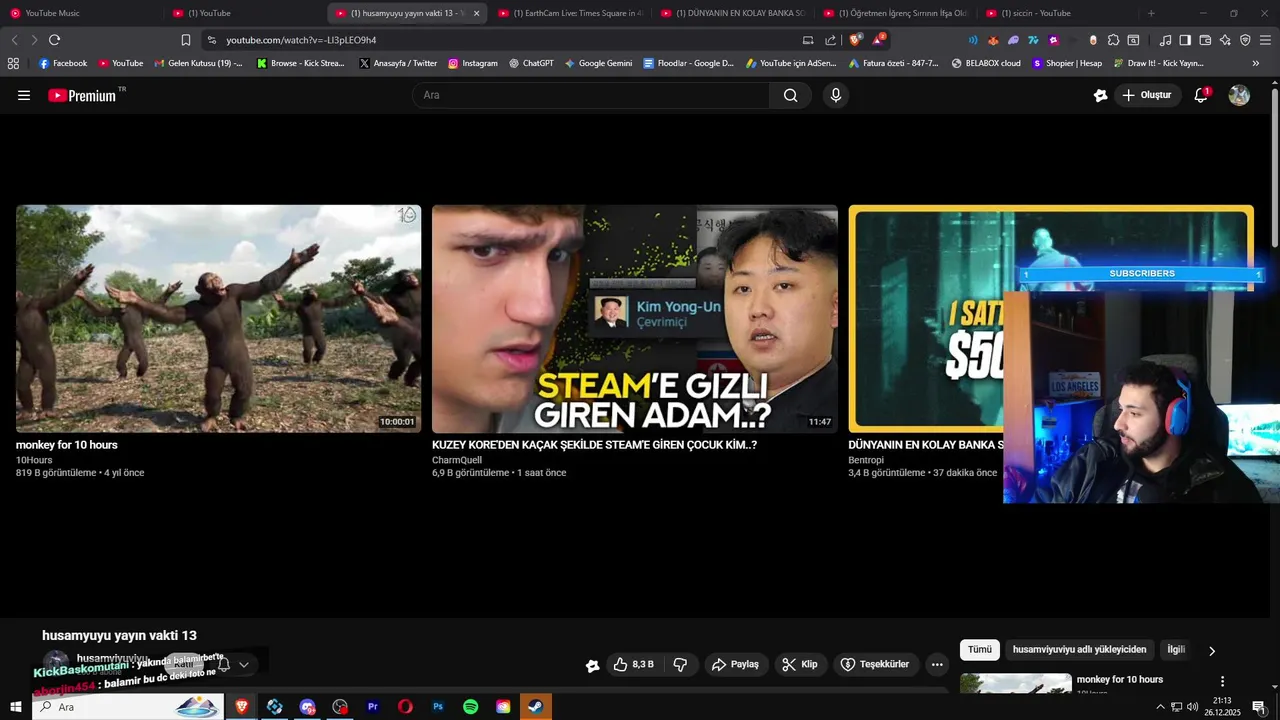Click the YouTube search input field

coord(590,95)
